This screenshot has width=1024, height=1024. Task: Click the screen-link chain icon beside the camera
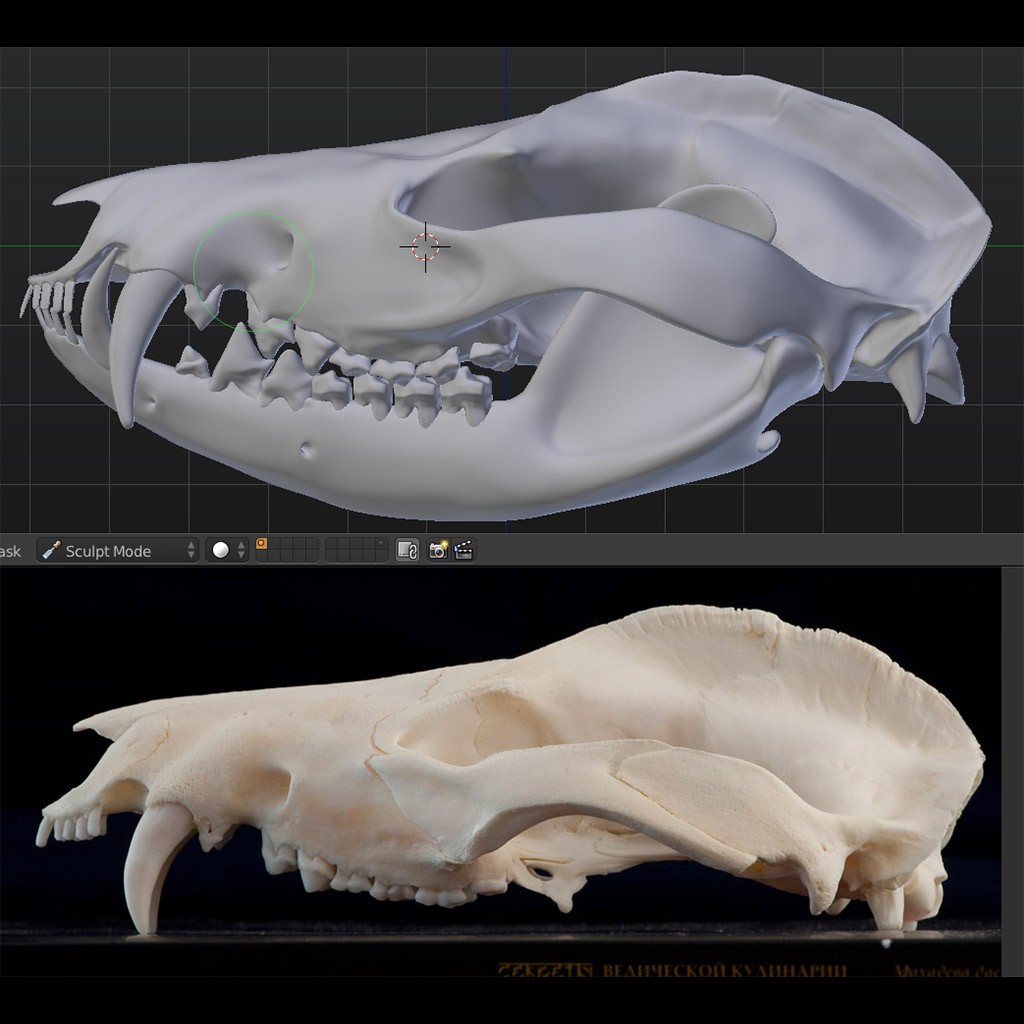click(406, 550)
